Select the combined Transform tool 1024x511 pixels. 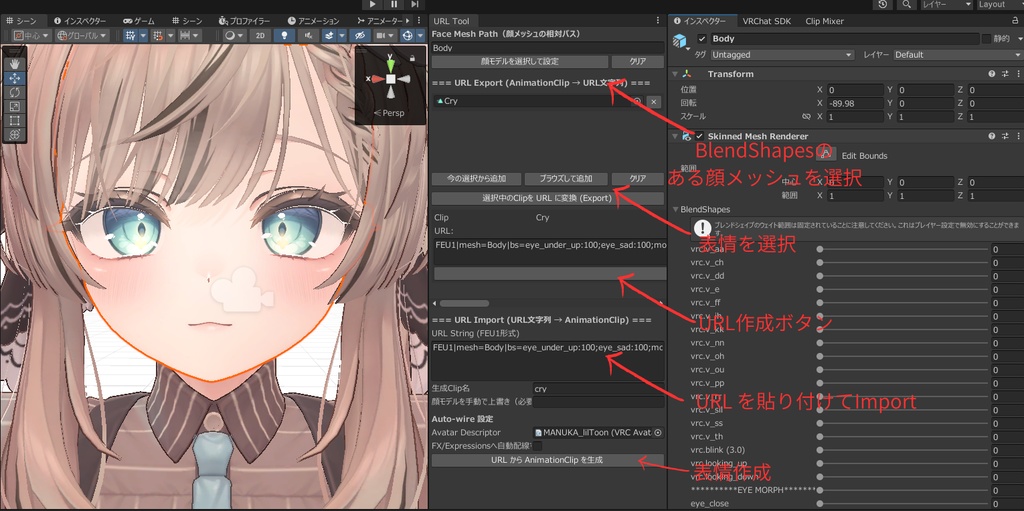[x=14, y=134]
